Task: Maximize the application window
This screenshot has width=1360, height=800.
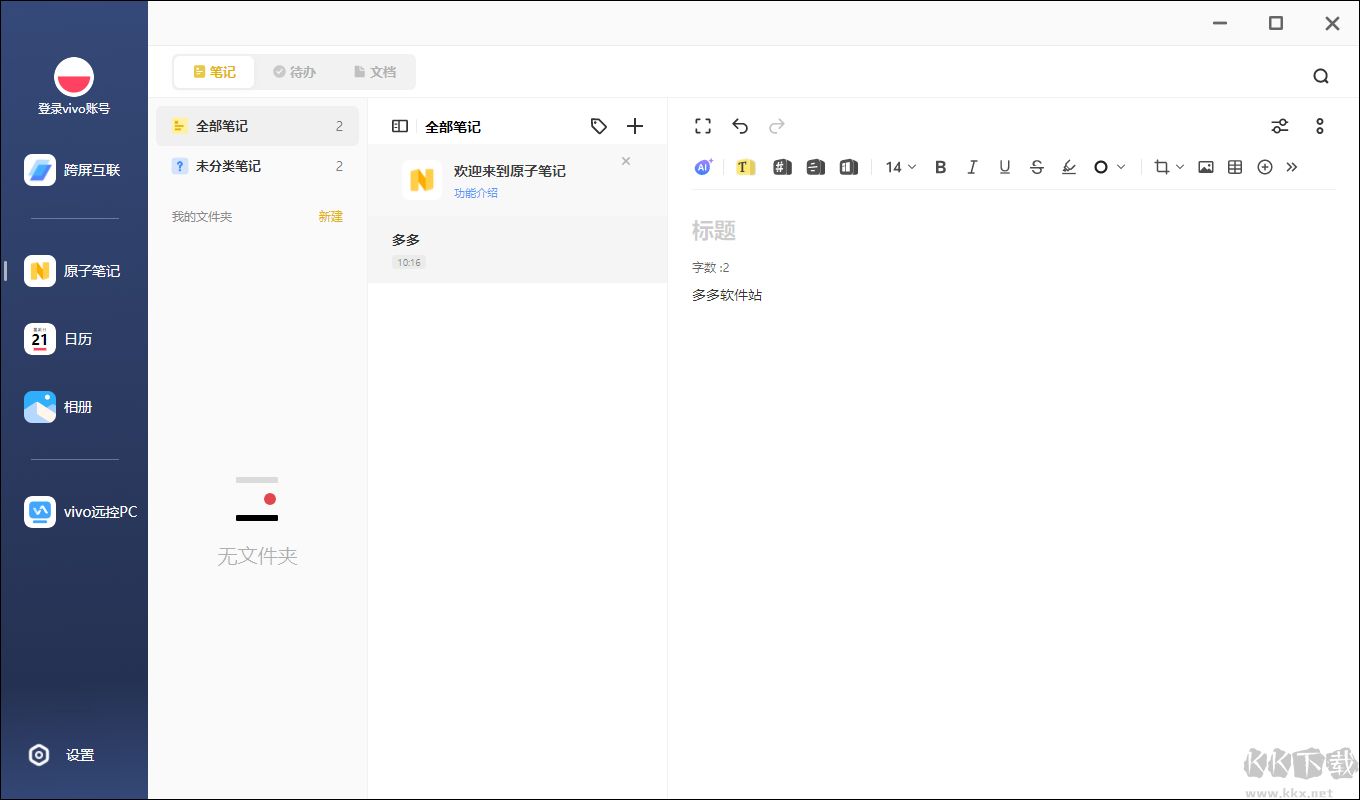Action: coord(1276,23)
